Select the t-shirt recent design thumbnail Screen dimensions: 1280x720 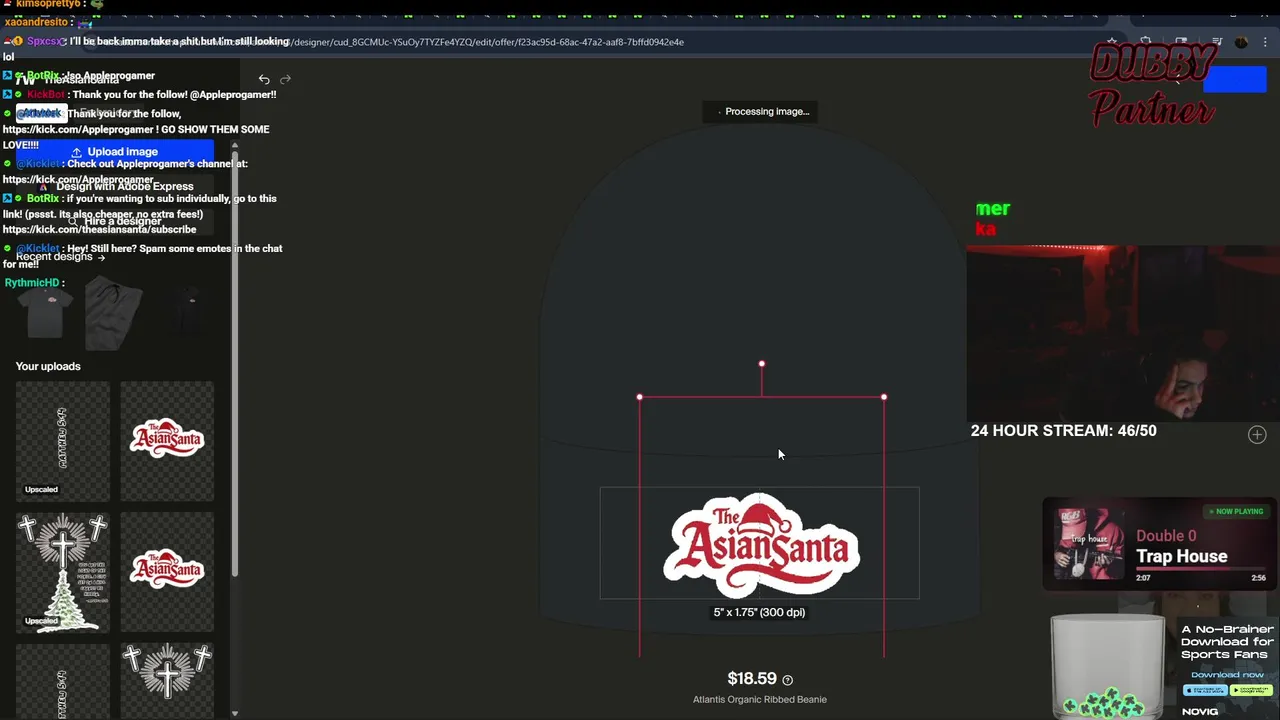46,313
